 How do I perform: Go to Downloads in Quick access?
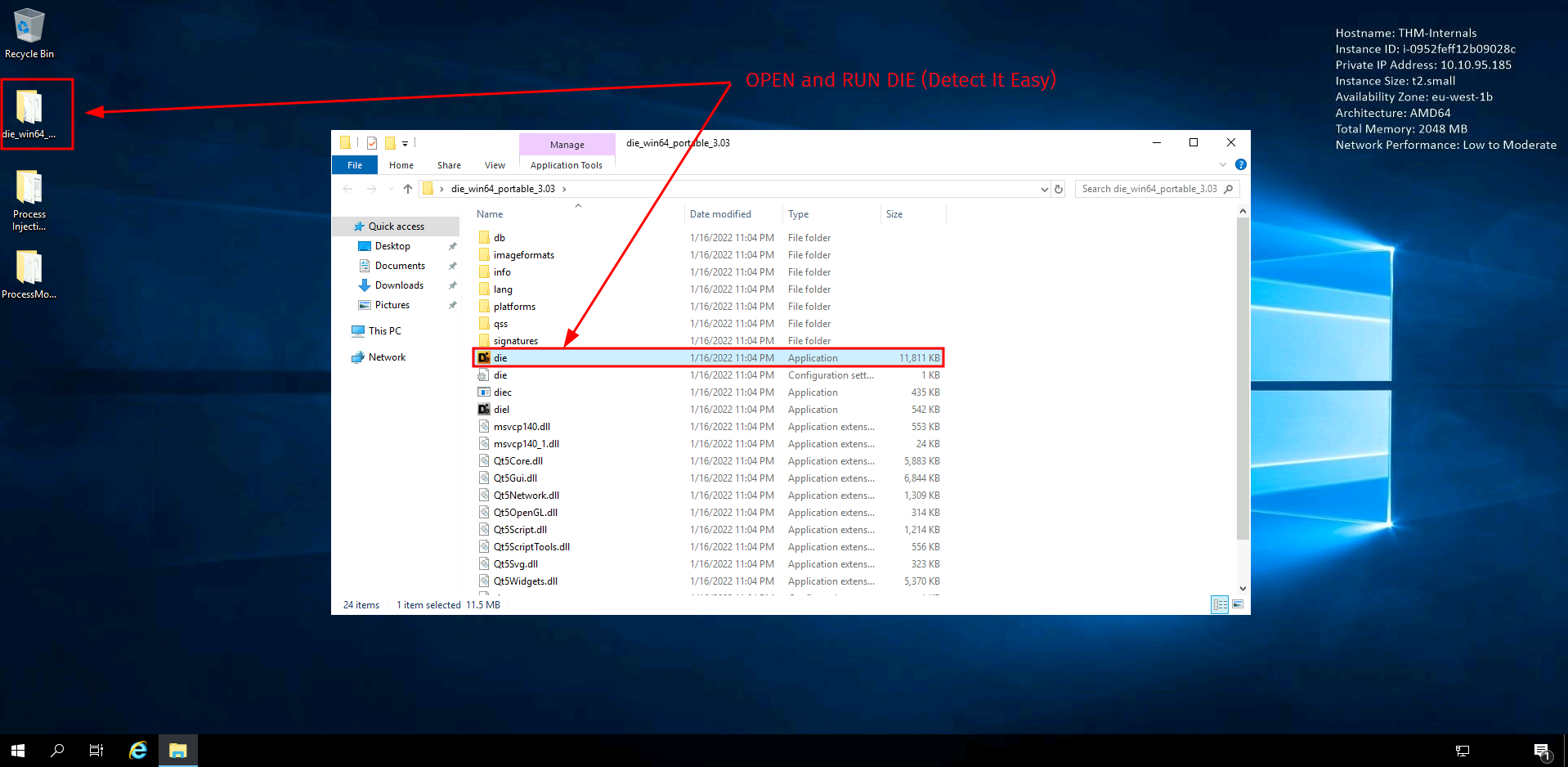pos(399,285)
